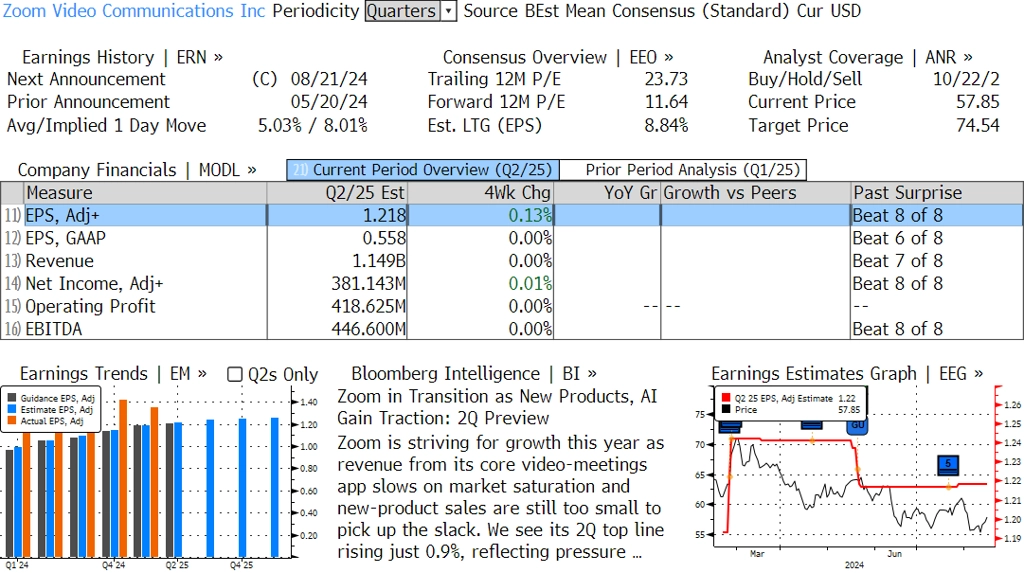Switch to Current Period Overview (Q2/25) tab
This screenshot has height=573, width=1024.
(x=423, y=170)
